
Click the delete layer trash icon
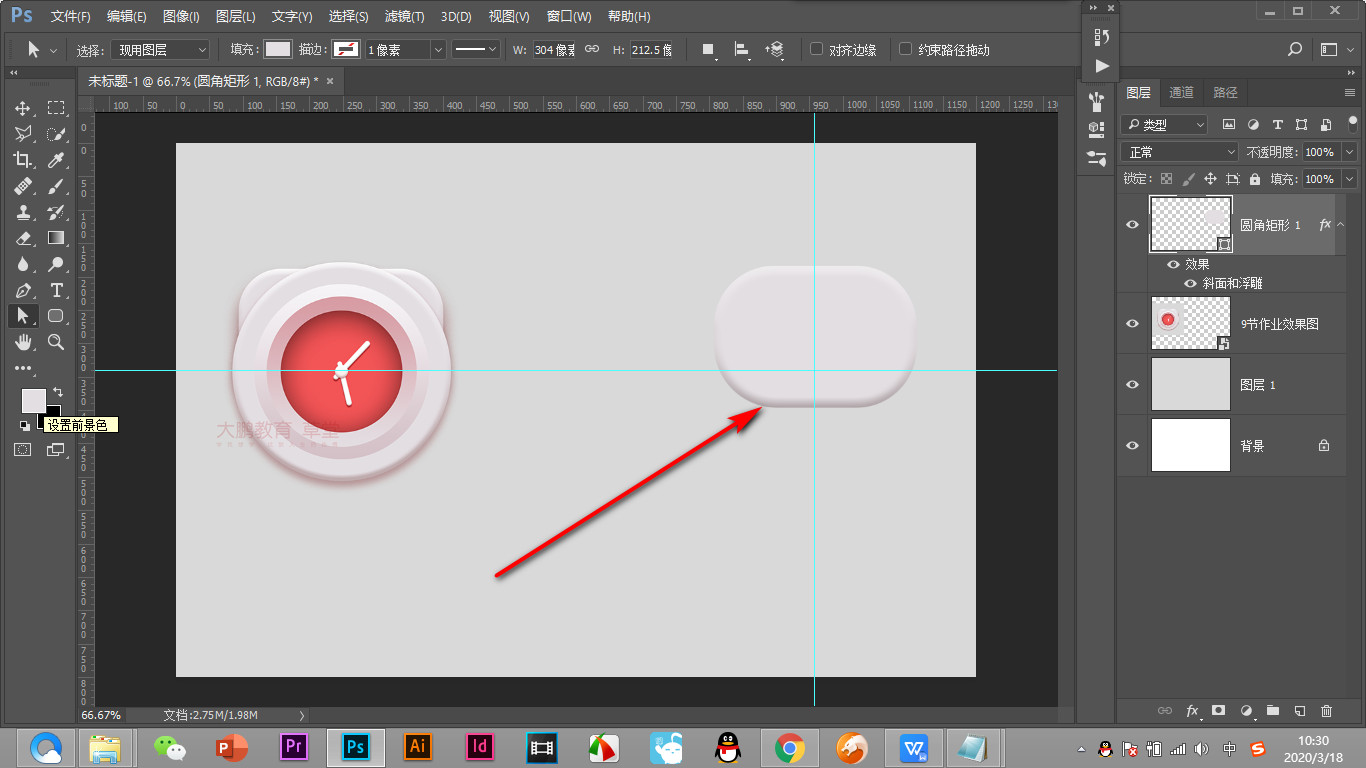tap(1326, 711)
